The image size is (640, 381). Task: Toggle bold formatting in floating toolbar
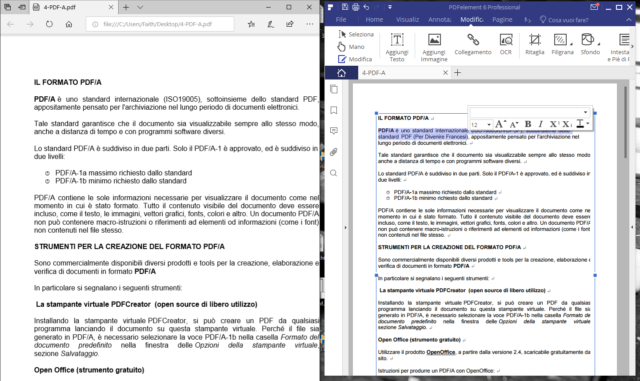pyautogui.click(x=528, y=124)
